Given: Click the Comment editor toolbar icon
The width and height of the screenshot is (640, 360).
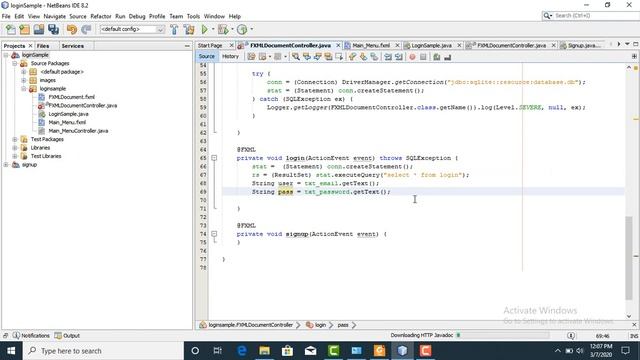Looking at the screenshot, I should [436, 57].
